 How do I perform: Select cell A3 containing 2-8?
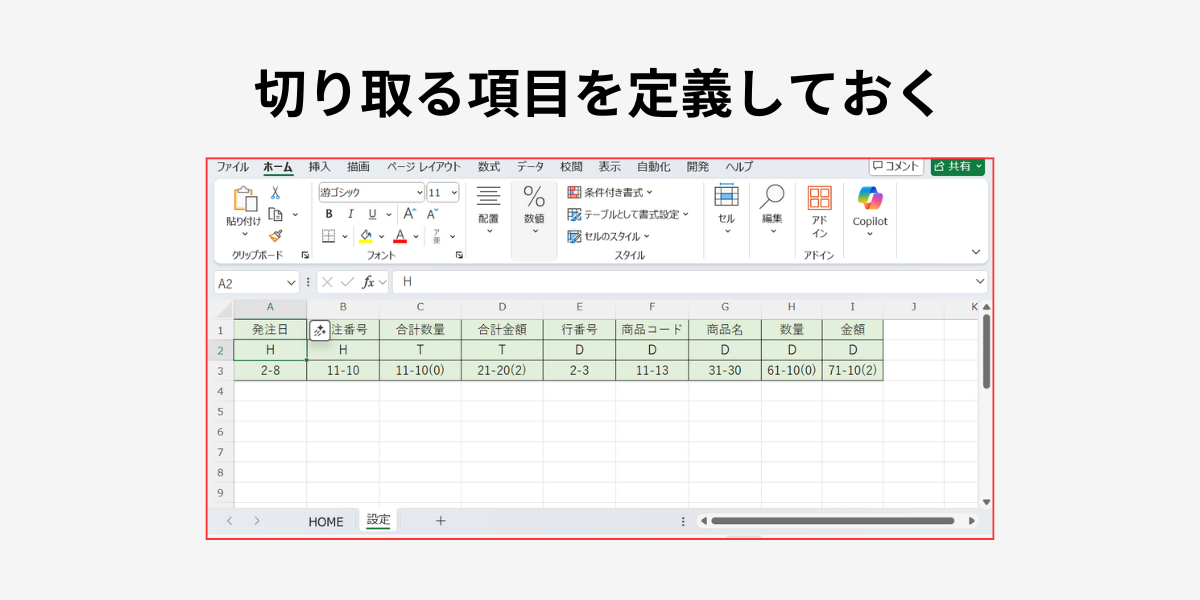(270, 370)
